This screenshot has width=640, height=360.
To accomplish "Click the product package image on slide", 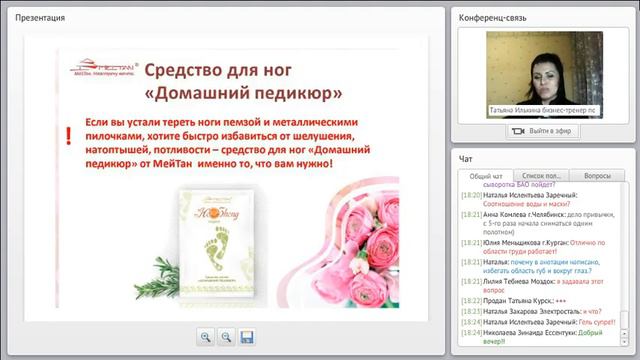I will [x=216, y=243].
